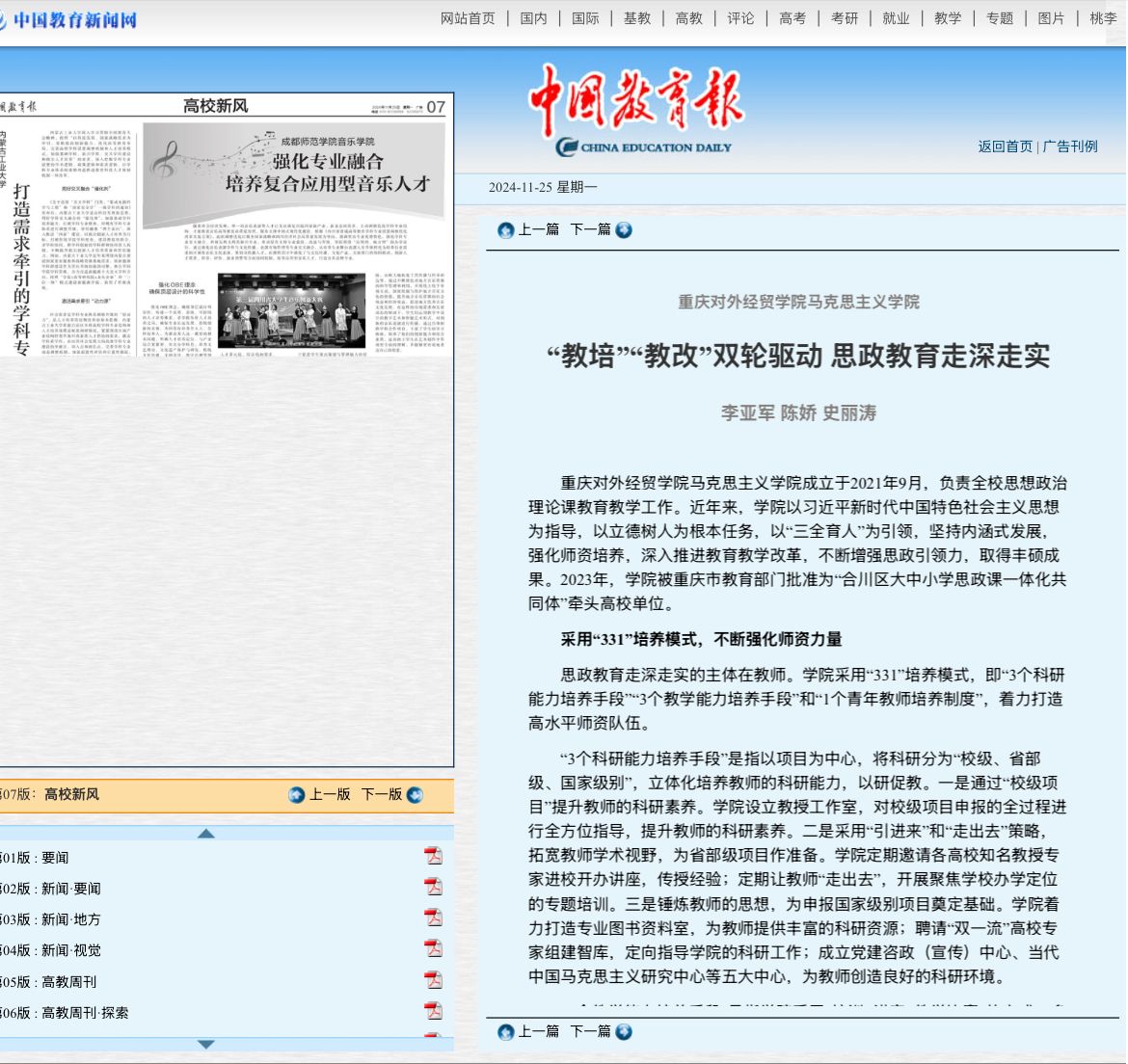
Task: Click the newspaper page 07 thumbnail image
Action: (226, 226)
